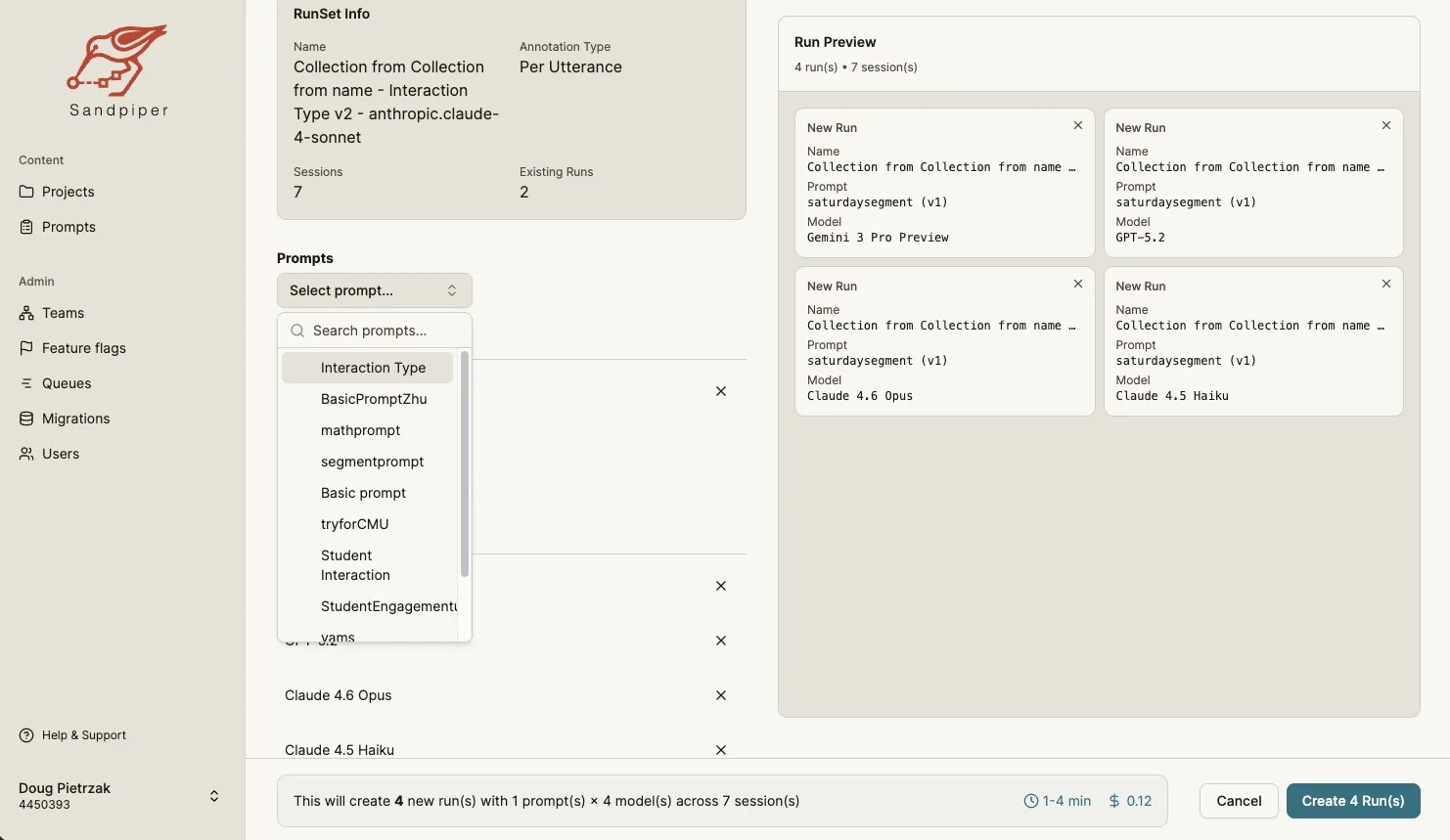Remove the Claude 4.6 Opus model row

tap(721, 695)
